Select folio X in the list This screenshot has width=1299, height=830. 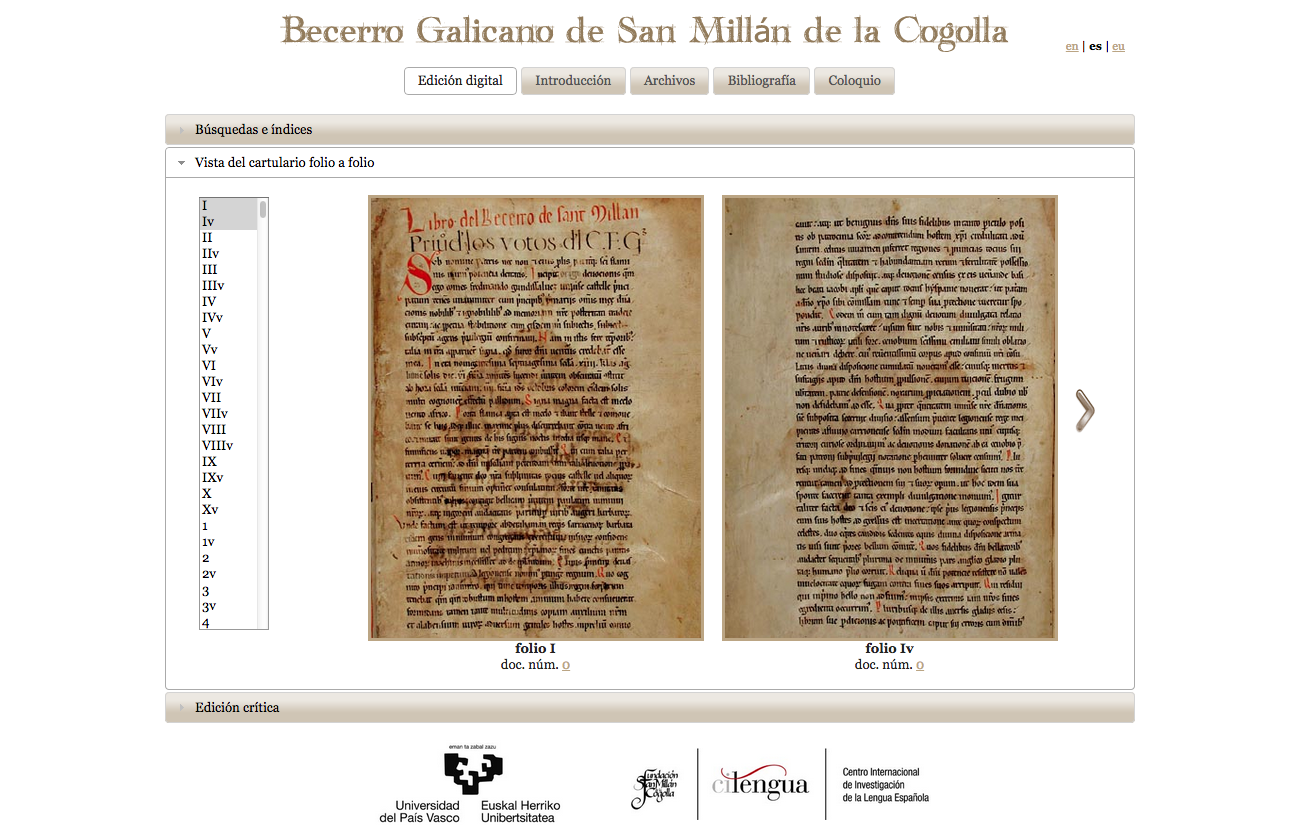pyautogui.click(x=229, y=494)
